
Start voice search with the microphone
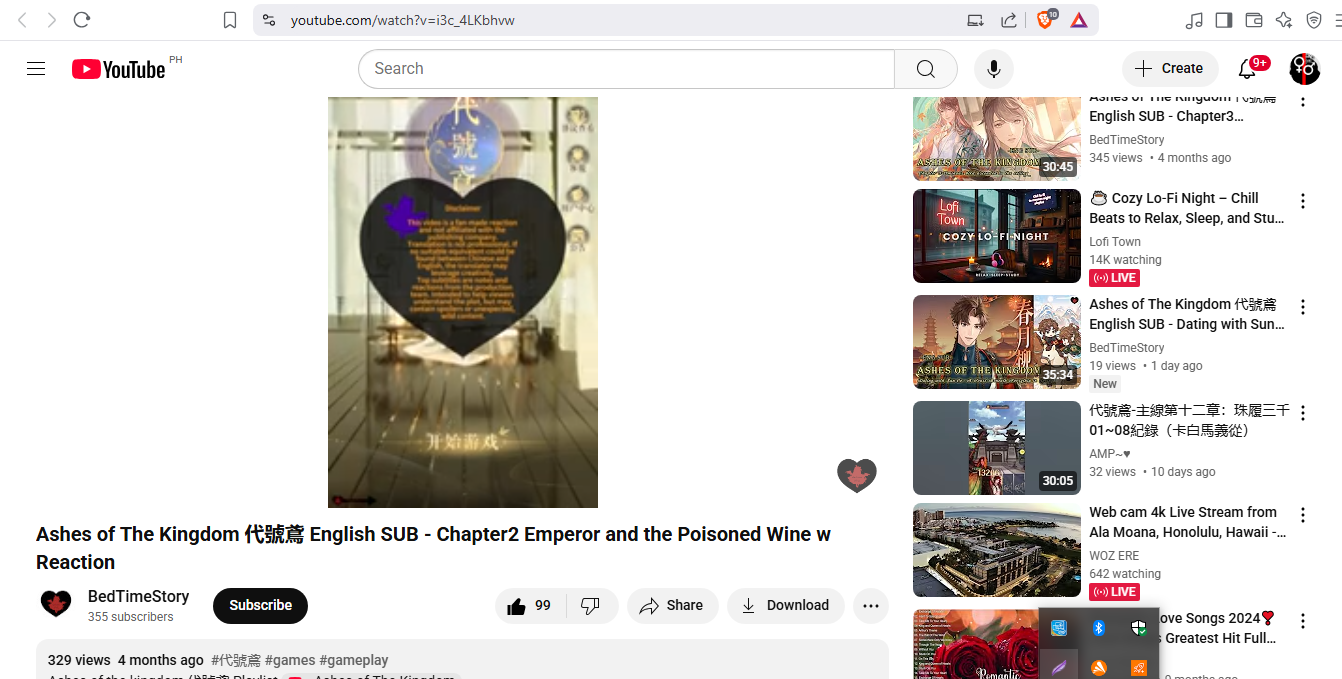click(x=994, y=69)
